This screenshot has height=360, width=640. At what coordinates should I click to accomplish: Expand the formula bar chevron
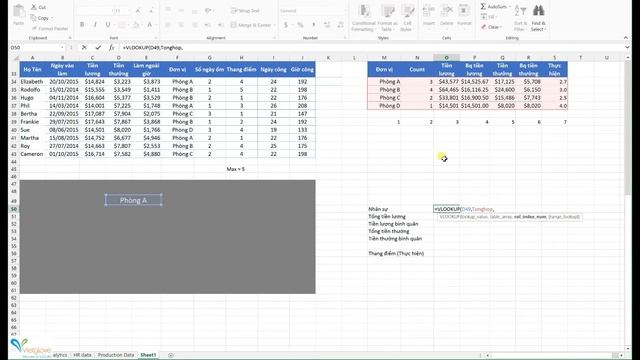tap(627, 48)
